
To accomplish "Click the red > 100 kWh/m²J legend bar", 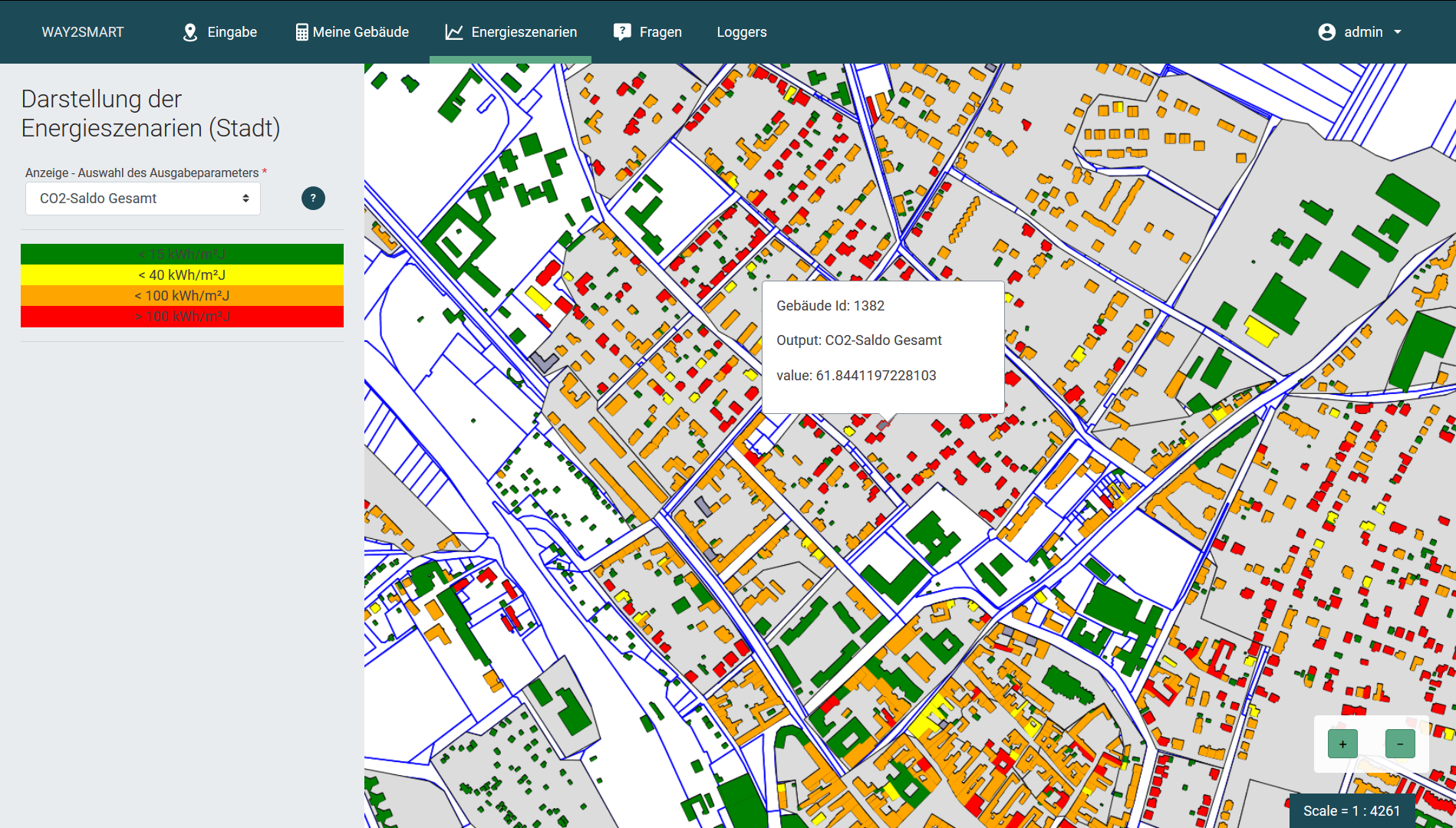I will click(x=182, y=317).
